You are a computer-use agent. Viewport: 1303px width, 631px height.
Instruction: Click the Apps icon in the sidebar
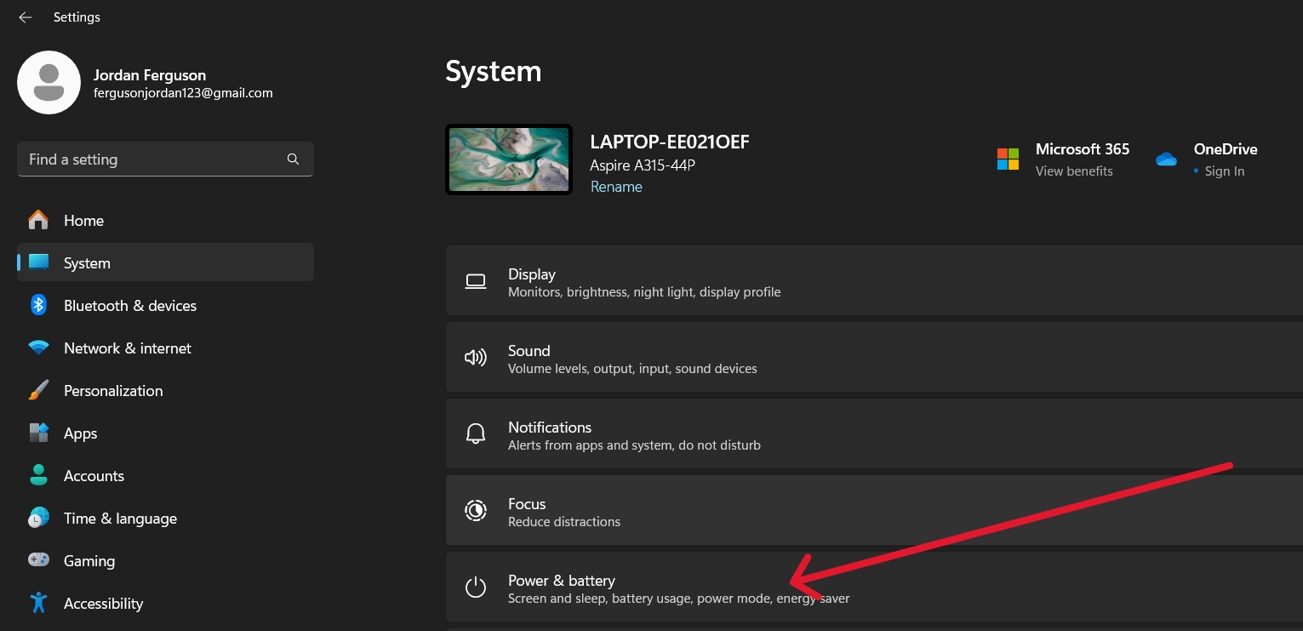pos(38,433)
